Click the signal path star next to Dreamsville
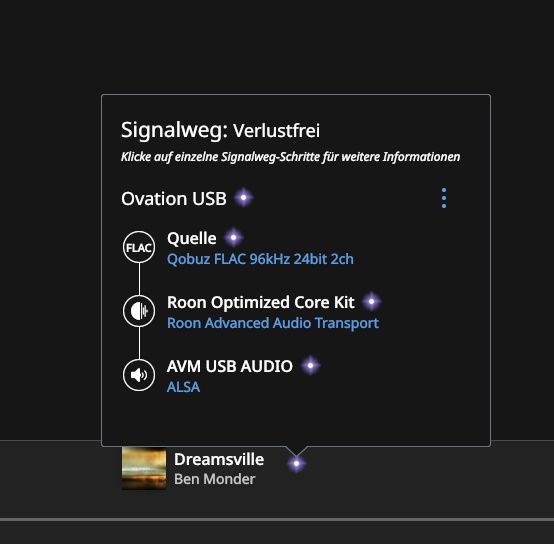554x544 pixels. [x=296, y=463]
